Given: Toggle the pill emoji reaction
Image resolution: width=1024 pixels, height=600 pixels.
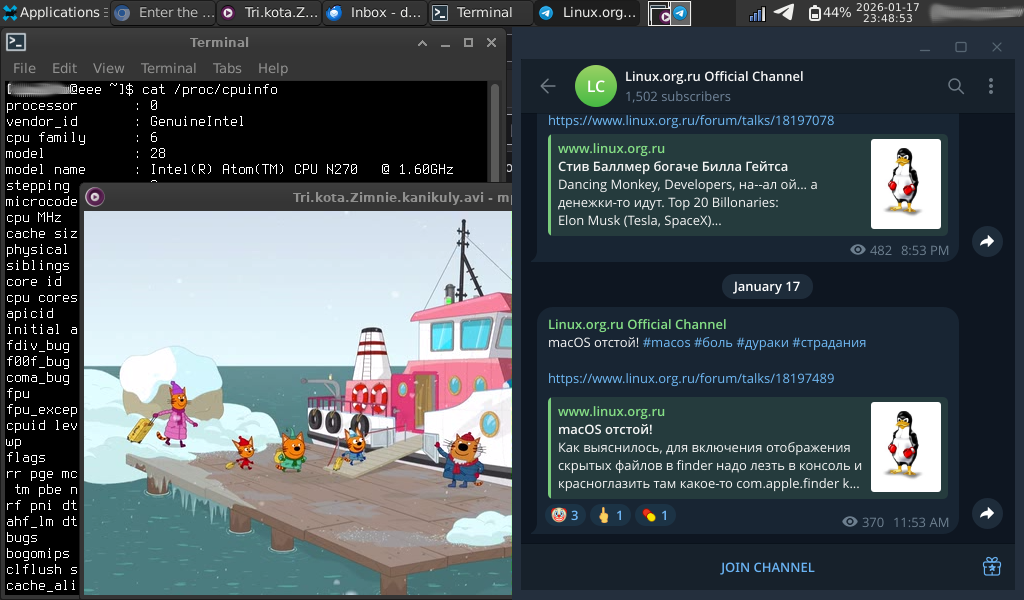Looking at the screenshot, I should (x=656, y=515).
